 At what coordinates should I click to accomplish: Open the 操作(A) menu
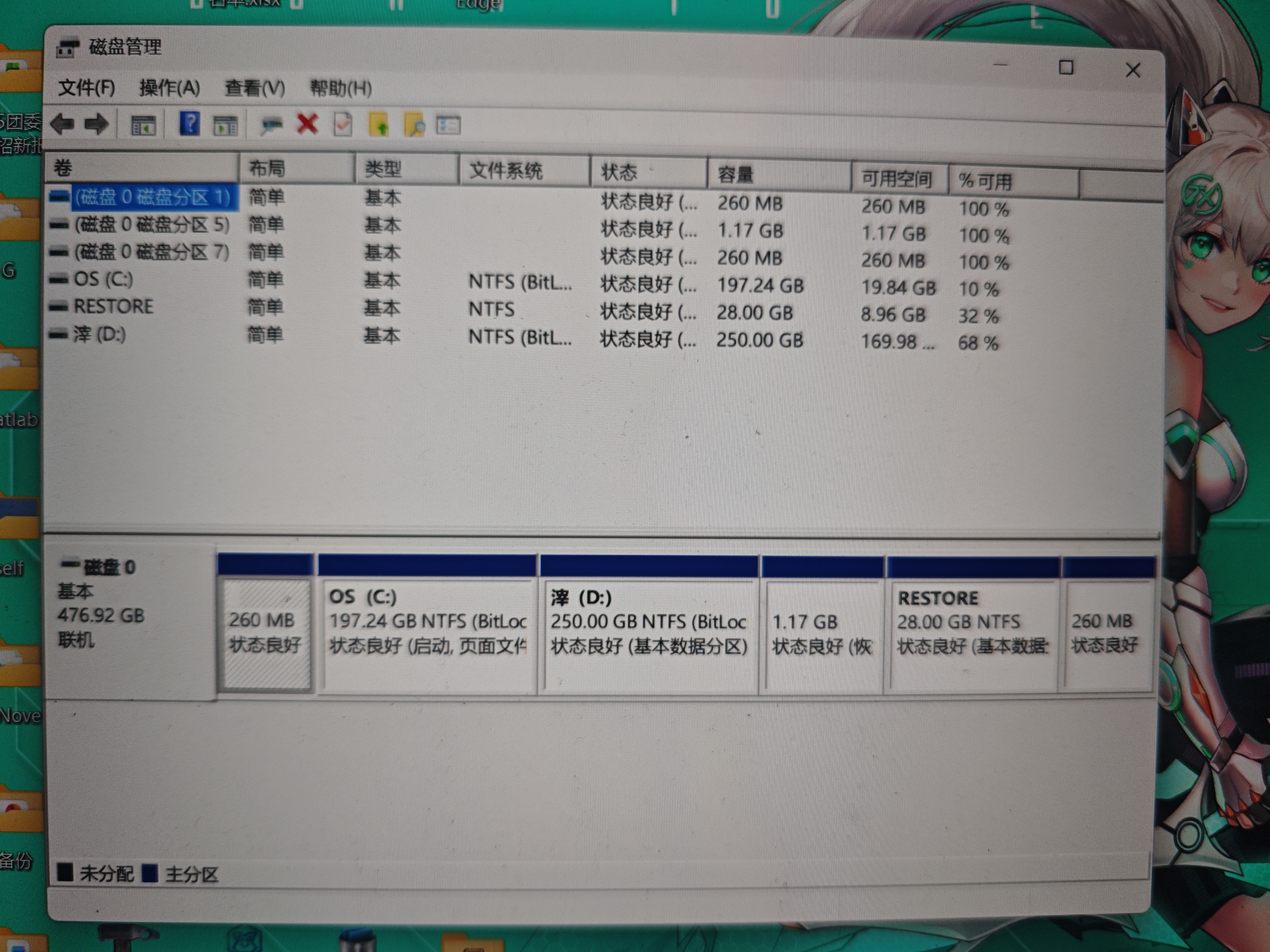[x=169, y=88]
